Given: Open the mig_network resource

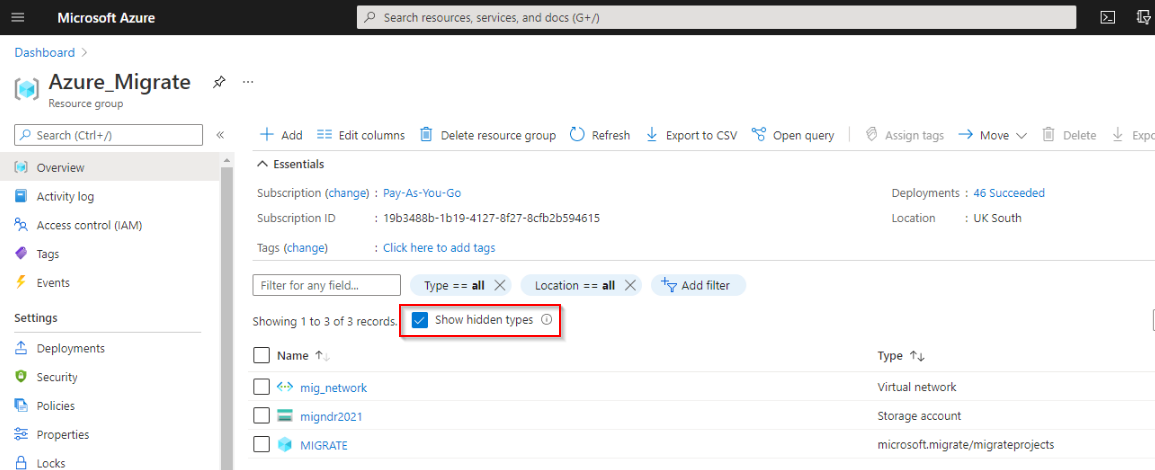Looking at the screenshot, I should tap(334, 387).
